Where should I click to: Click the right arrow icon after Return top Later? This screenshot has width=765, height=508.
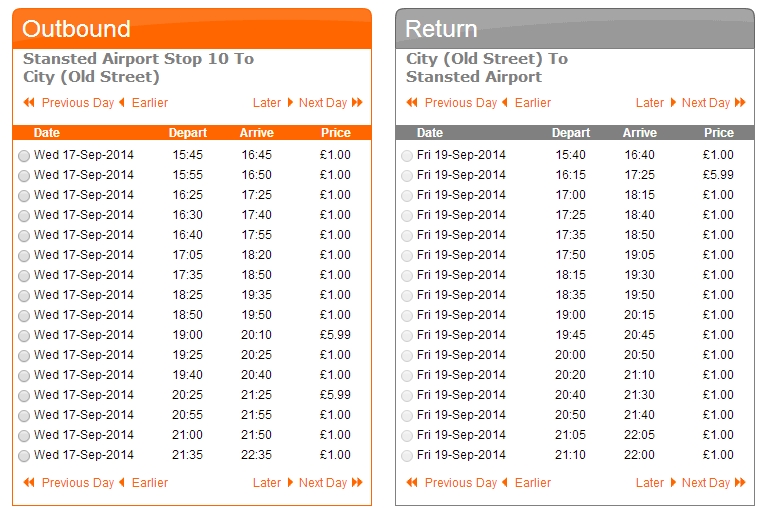tap(673, 102)
